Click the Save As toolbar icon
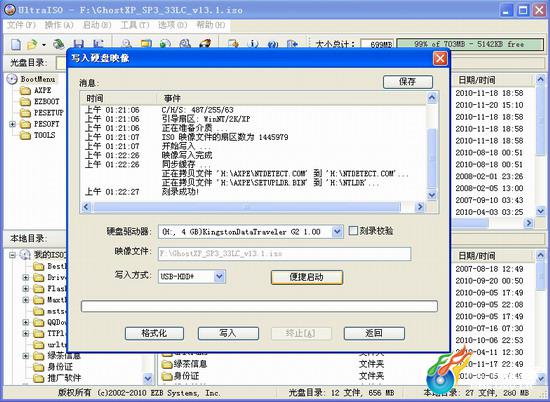The image size is (550, 402). pyautogui.click(x=98, y=44)
